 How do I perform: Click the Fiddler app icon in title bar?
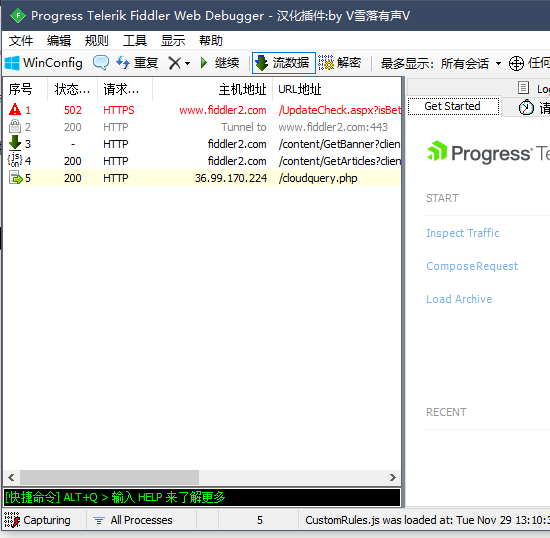(x=18, y=15)
